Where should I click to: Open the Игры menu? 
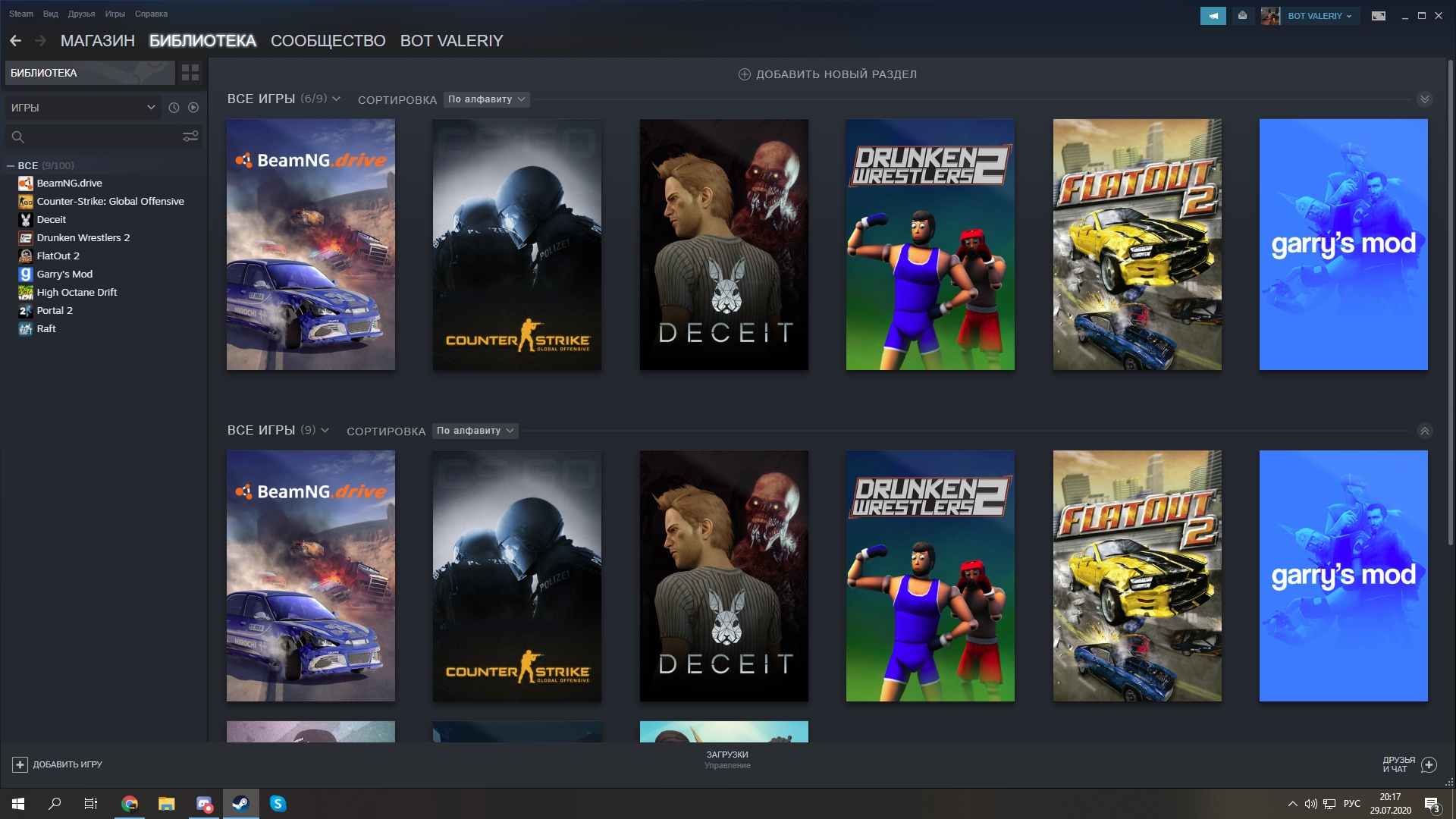tap(115, 14)
